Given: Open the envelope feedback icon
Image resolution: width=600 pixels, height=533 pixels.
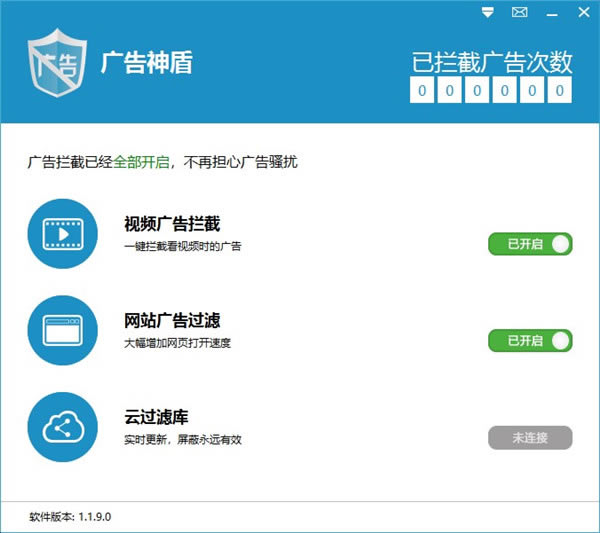Looking at the screenshot, I should 519,12.
